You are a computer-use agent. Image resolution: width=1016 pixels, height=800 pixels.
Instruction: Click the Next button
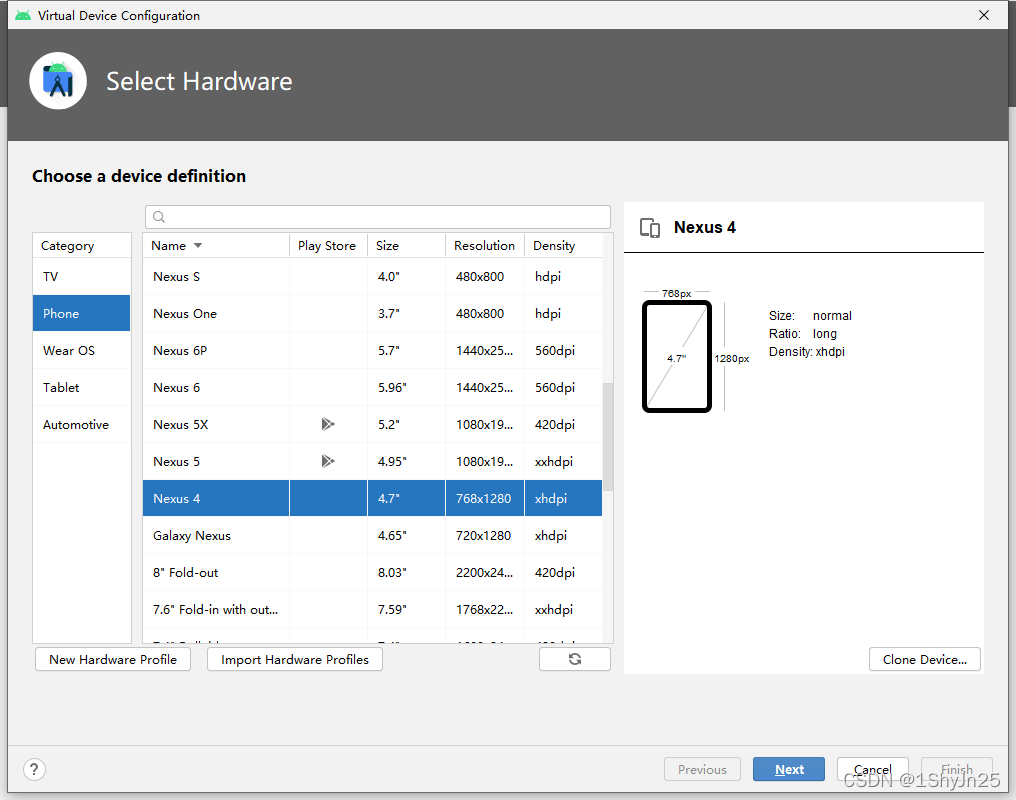pyautogui.click(x=789, y=770)
